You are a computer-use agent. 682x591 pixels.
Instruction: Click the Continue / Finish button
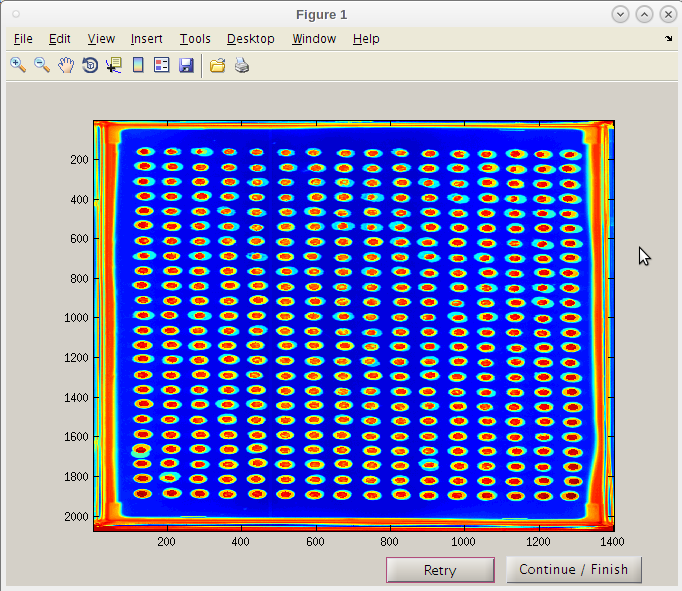[x=574, y=570]
